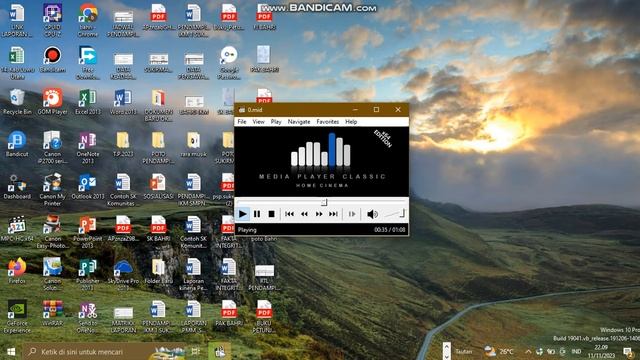Click the Play button in Media Player Classic
The width and height of the screenshot is (640, 360).
[242, 214]
